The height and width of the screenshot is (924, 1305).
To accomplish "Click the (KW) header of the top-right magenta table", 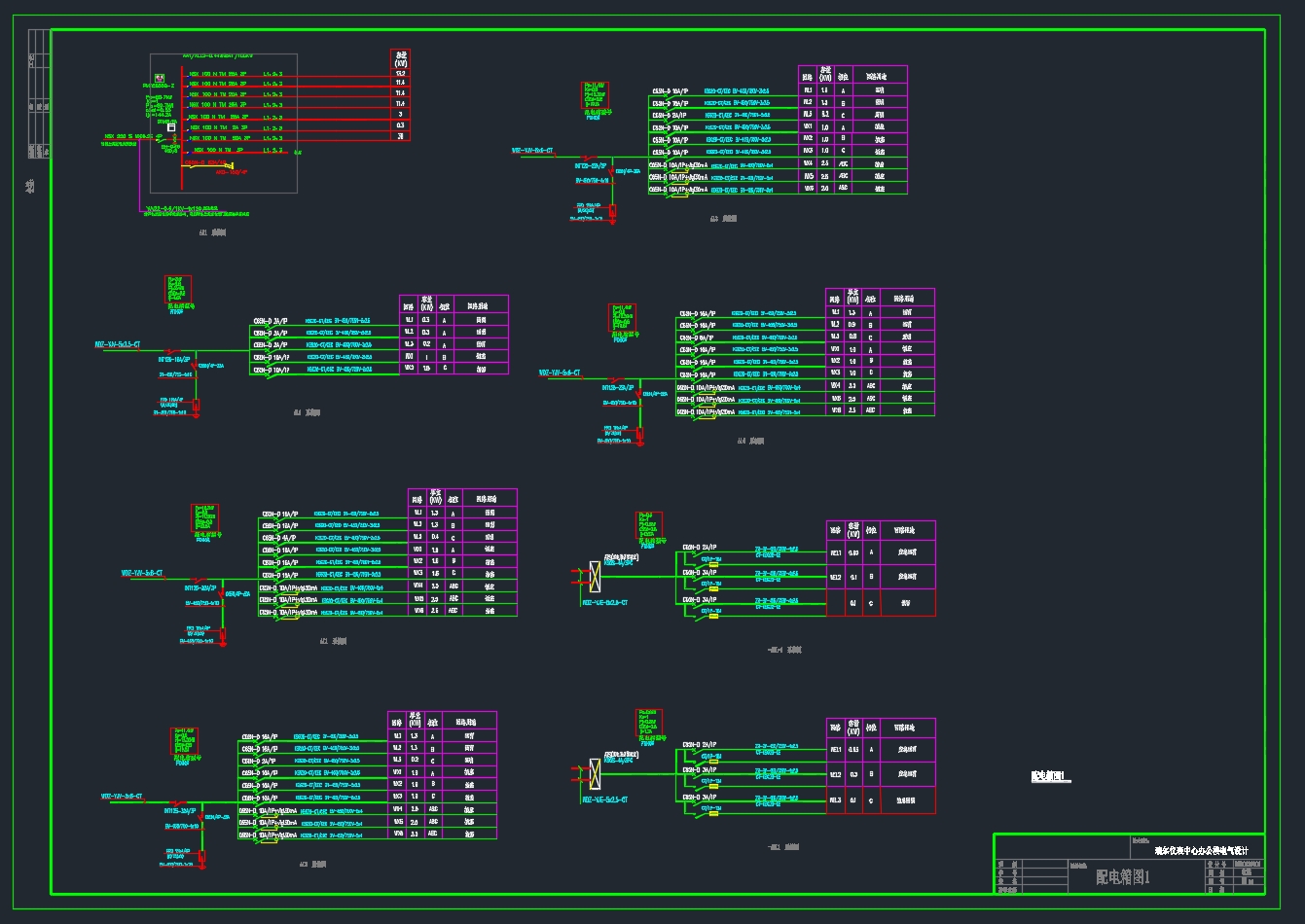I will tap(824, 75).
